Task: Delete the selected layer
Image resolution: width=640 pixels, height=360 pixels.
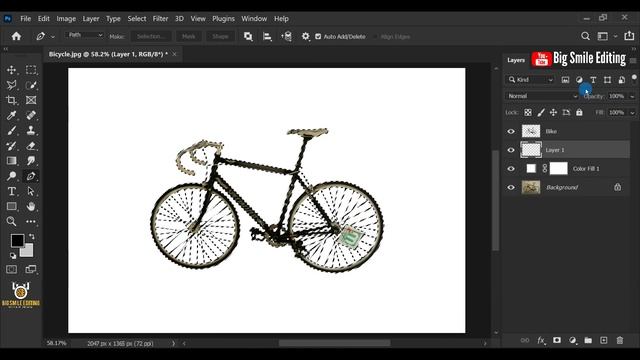Action: pyautogui.click(x=620, y=340)
